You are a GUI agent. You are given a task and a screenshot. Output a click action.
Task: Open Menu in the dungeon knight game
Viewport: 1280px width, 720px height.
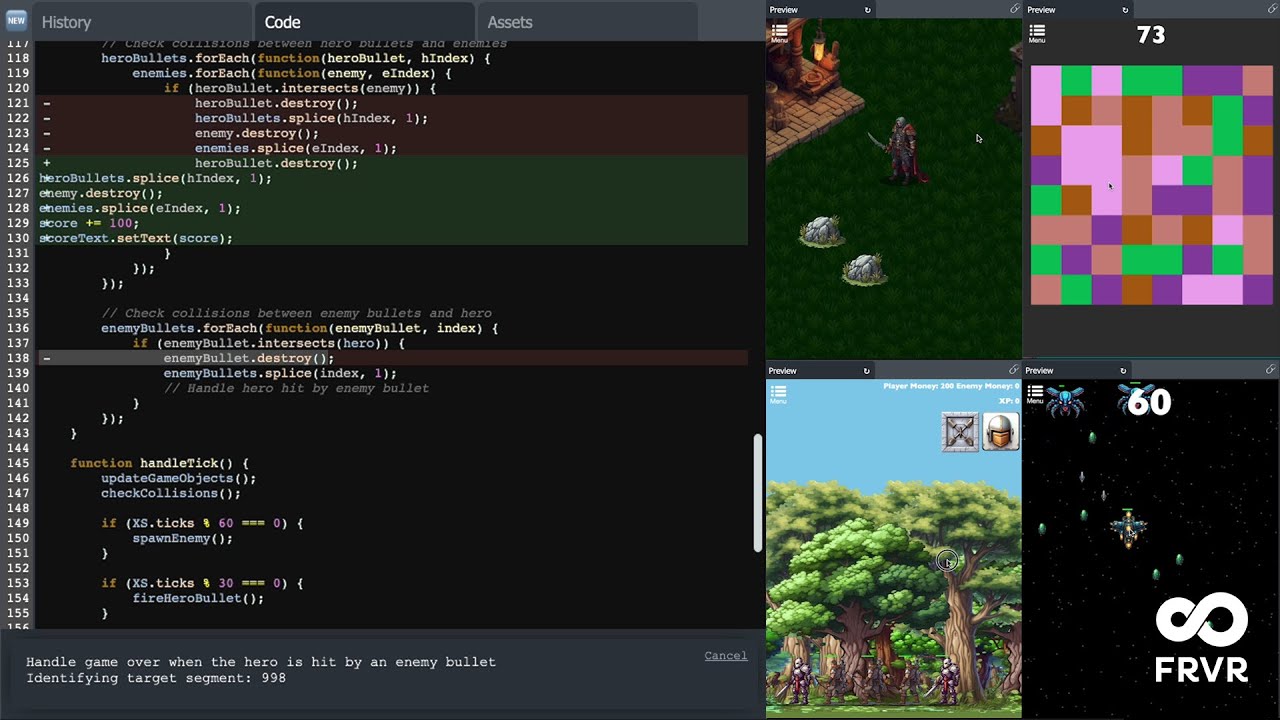point(779,34)
